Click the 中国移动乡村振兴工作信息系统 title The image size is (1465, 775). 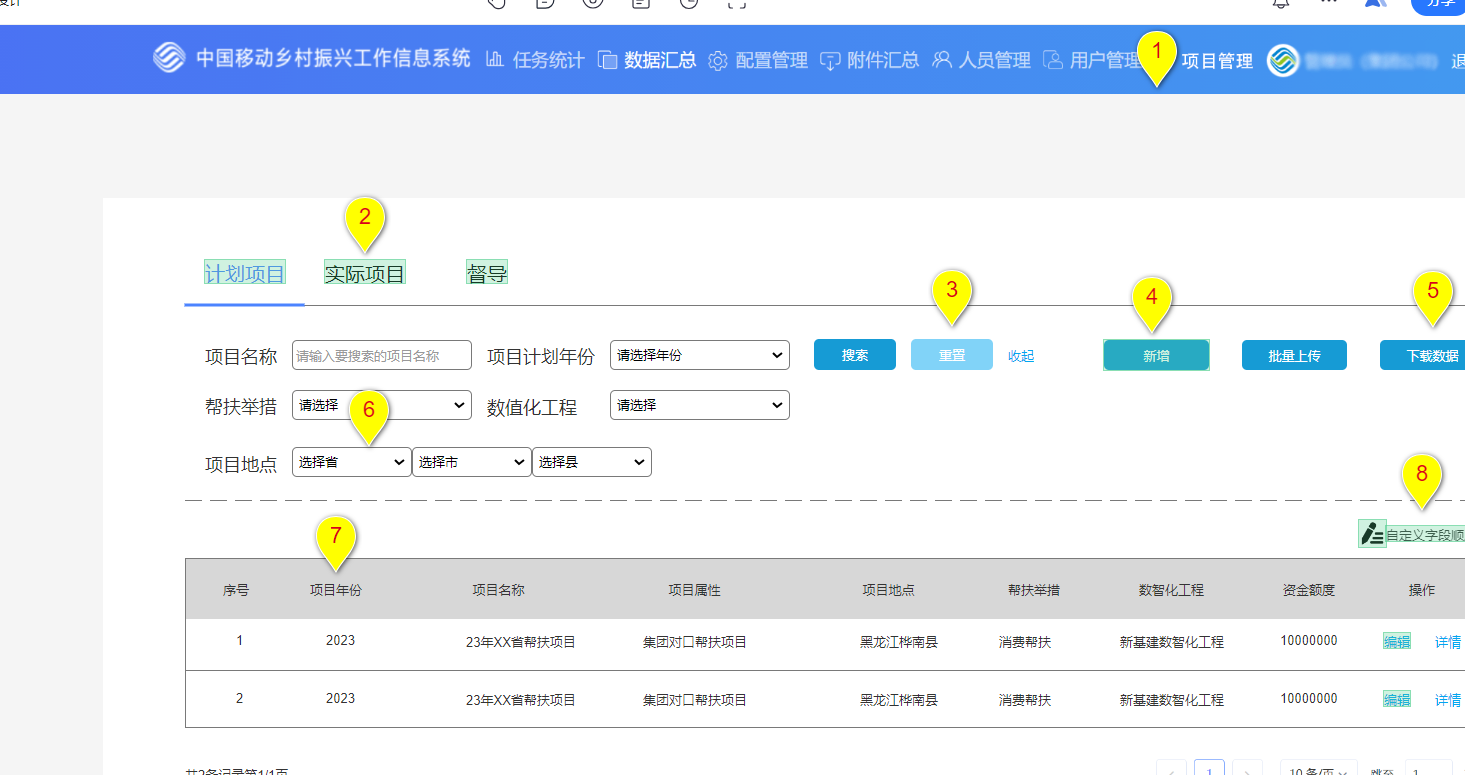[x=333, y=58]
